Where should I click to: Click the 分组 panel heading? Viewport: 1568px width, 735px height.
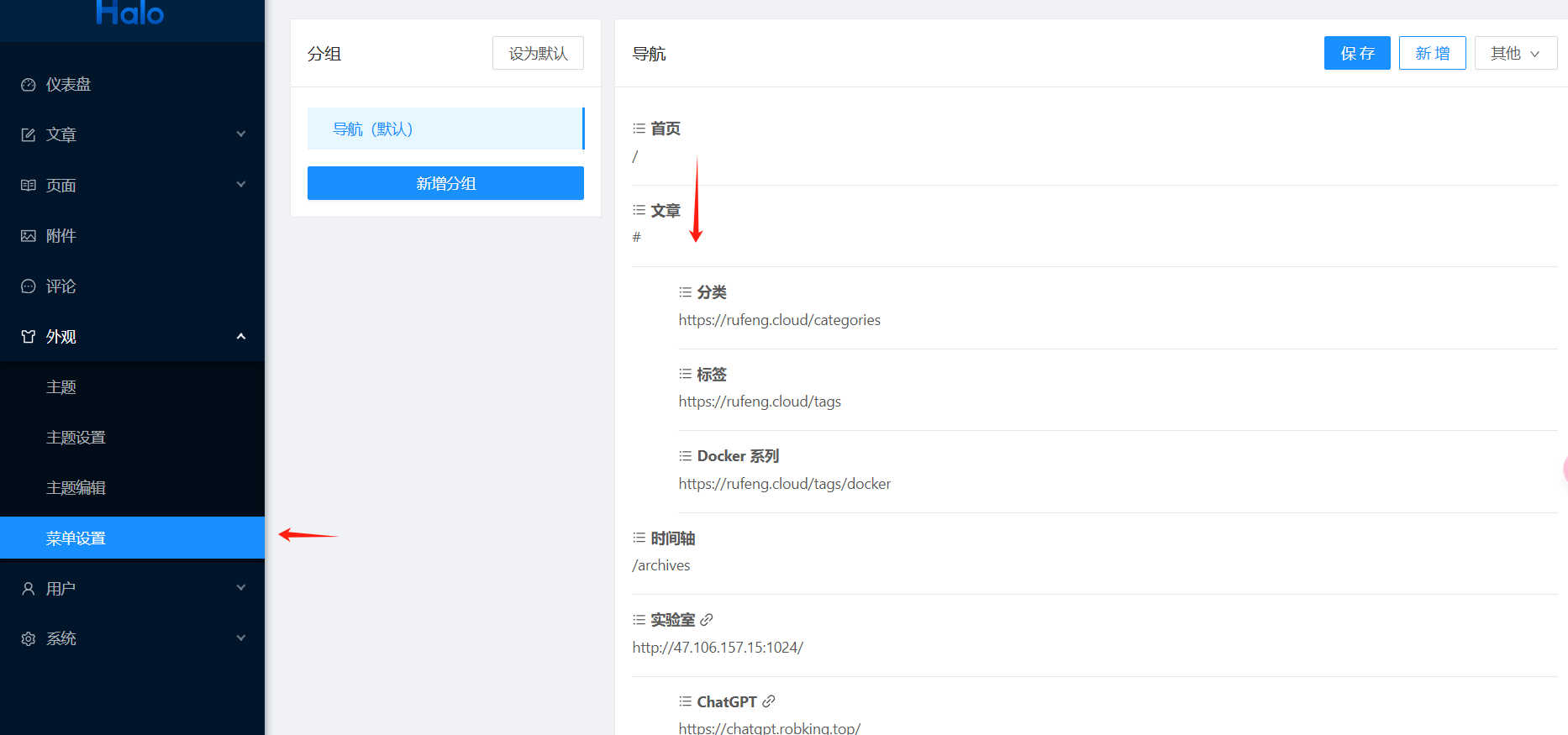point(324,54)
